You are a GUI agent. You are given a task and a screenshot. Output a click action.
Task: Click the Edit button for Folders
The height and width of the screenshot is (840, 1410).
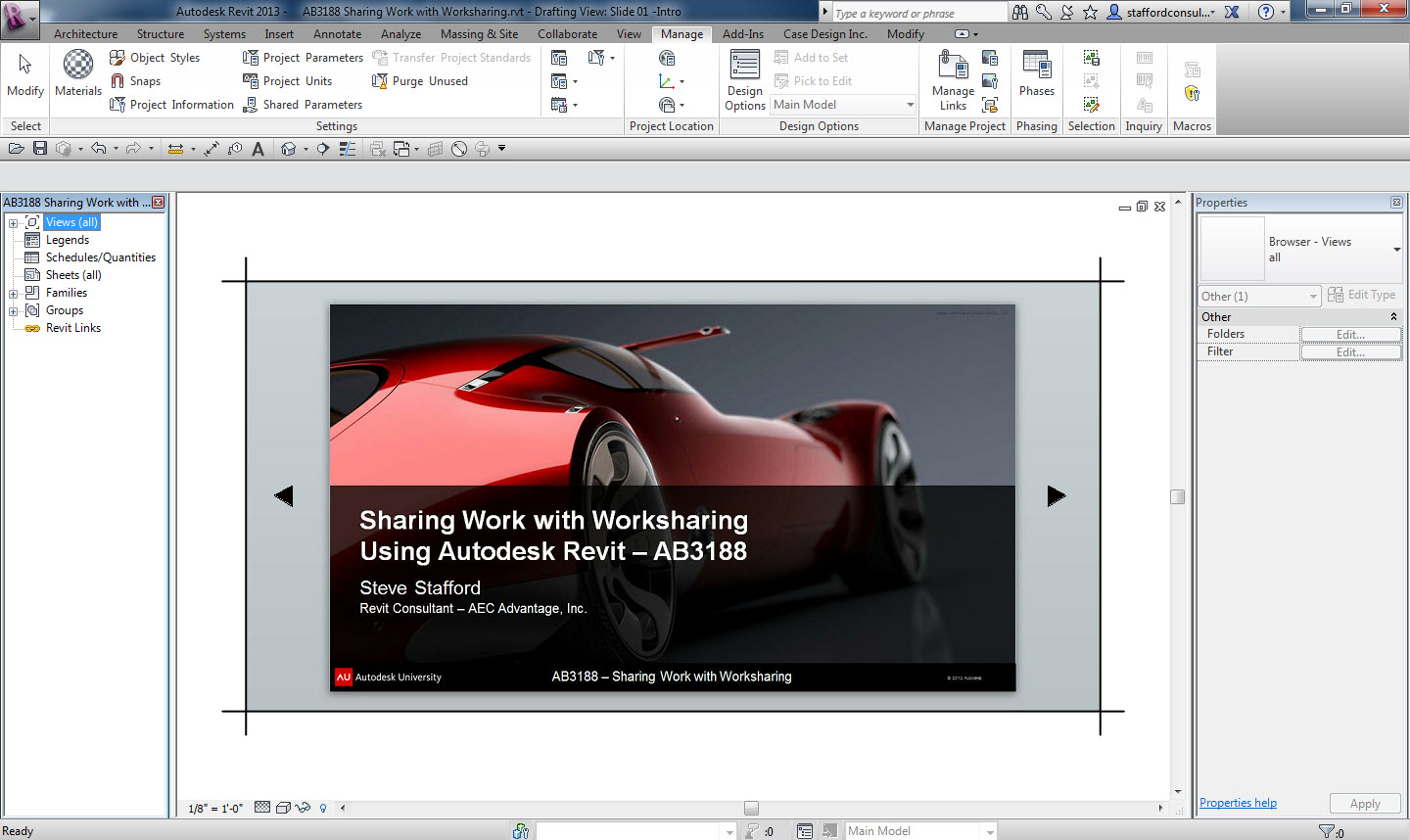tap(1350, 335)
